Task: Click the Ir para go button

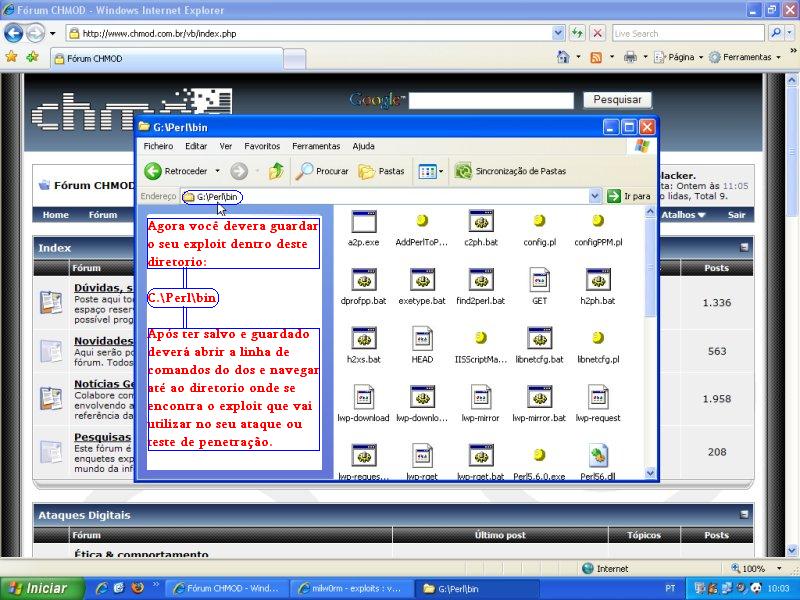Action: pyautogui.click(x=629, y=196)
